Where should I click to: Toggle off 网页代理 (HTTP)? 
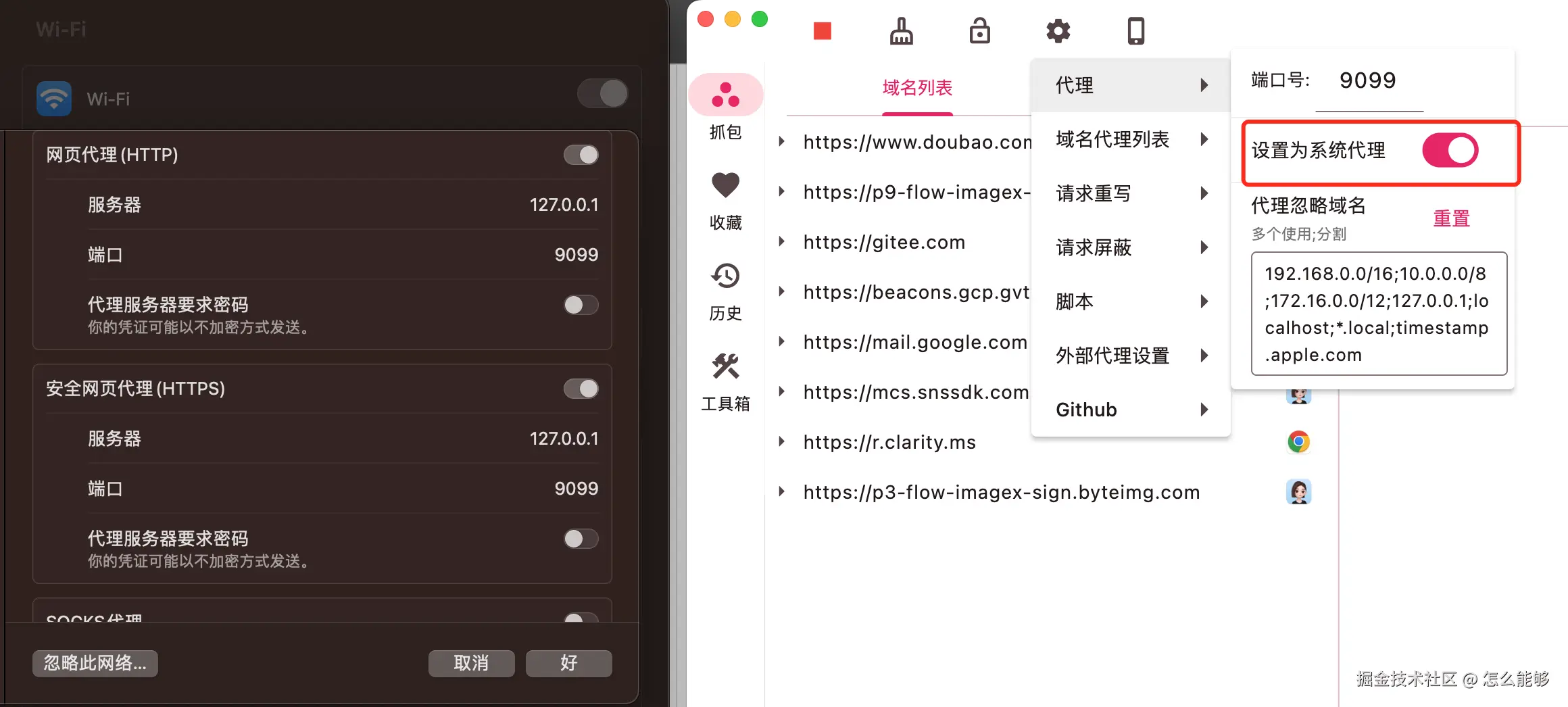coord(583,154)
